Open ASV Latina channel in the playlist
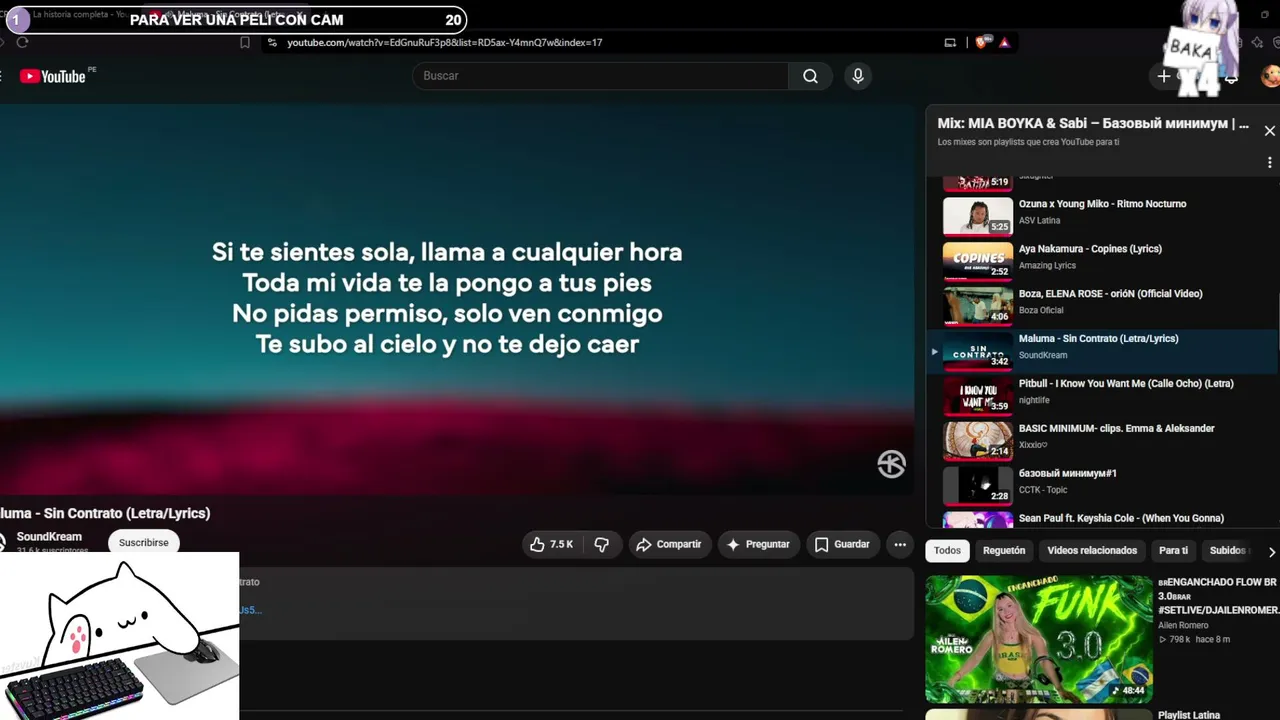 [x=1039, y=221]
